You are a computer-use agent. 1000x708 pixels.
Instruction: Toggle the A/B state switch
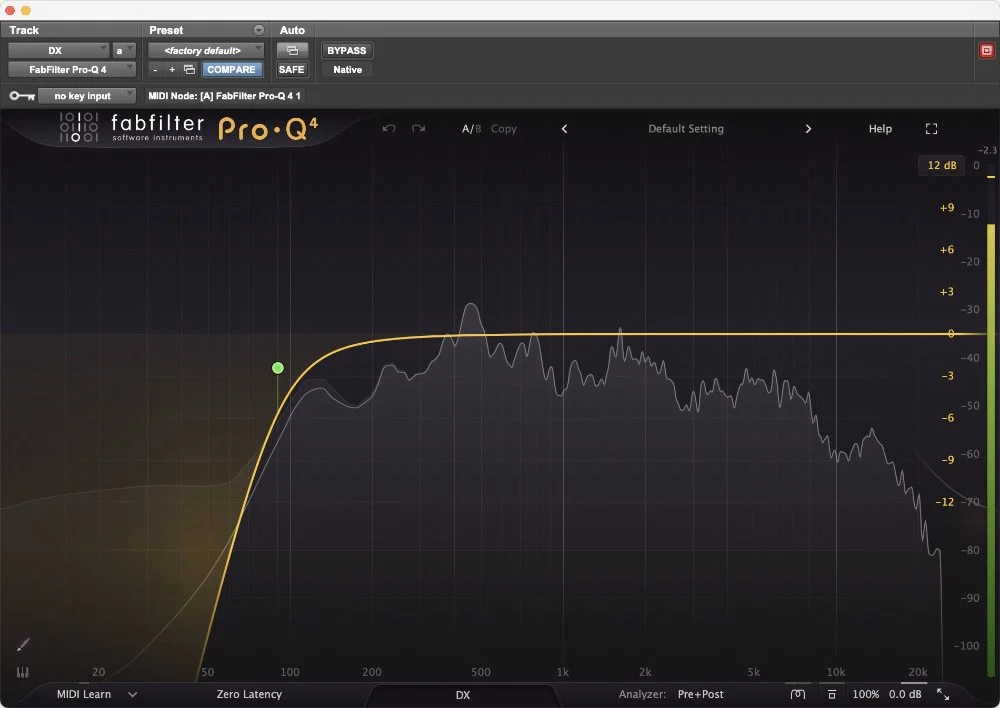(471, 129)
